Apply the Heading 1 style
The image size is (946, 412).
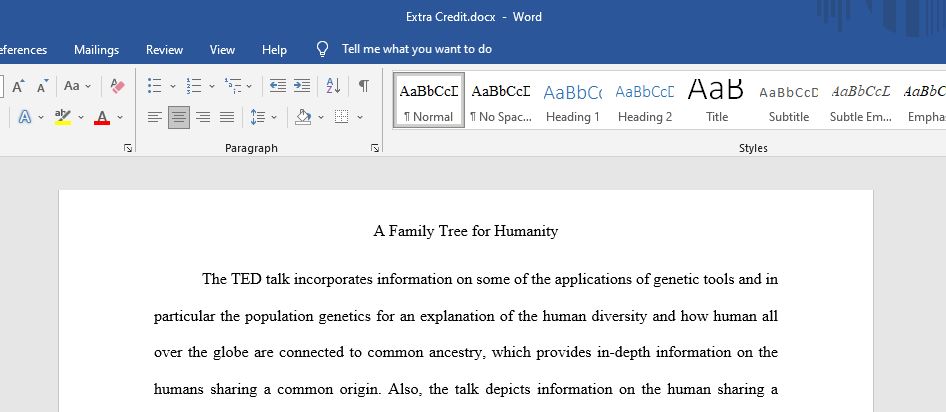573,100
